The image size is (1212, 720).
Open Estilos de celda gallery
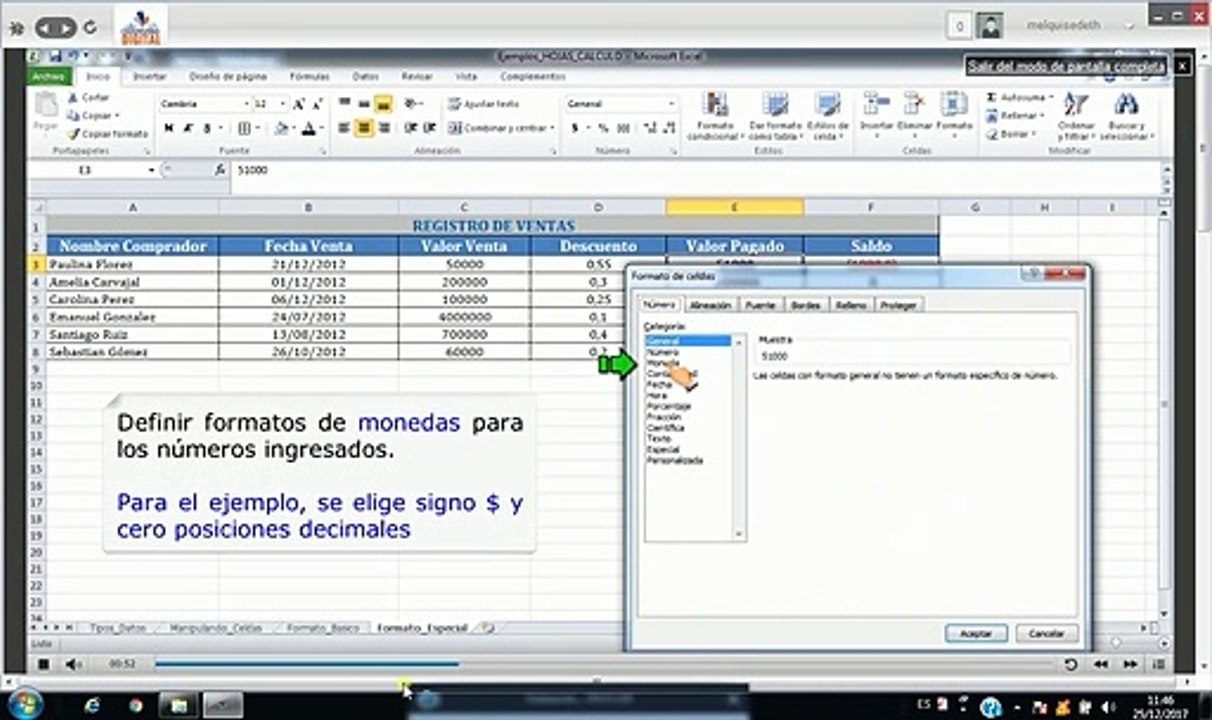point(828,116)
